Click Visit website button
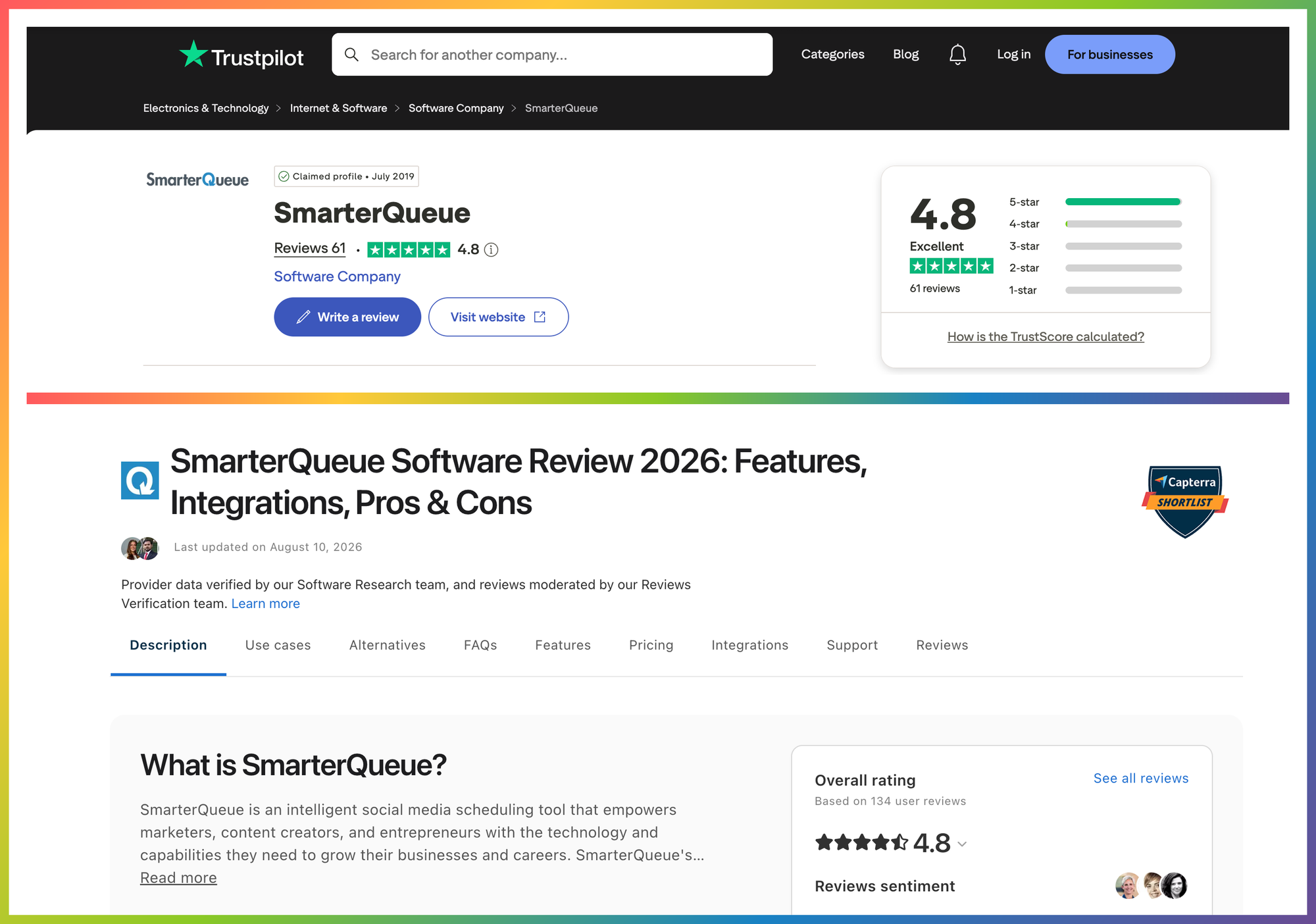The image size is (1316, 924). pyautogui.click(x=499, y=317)
